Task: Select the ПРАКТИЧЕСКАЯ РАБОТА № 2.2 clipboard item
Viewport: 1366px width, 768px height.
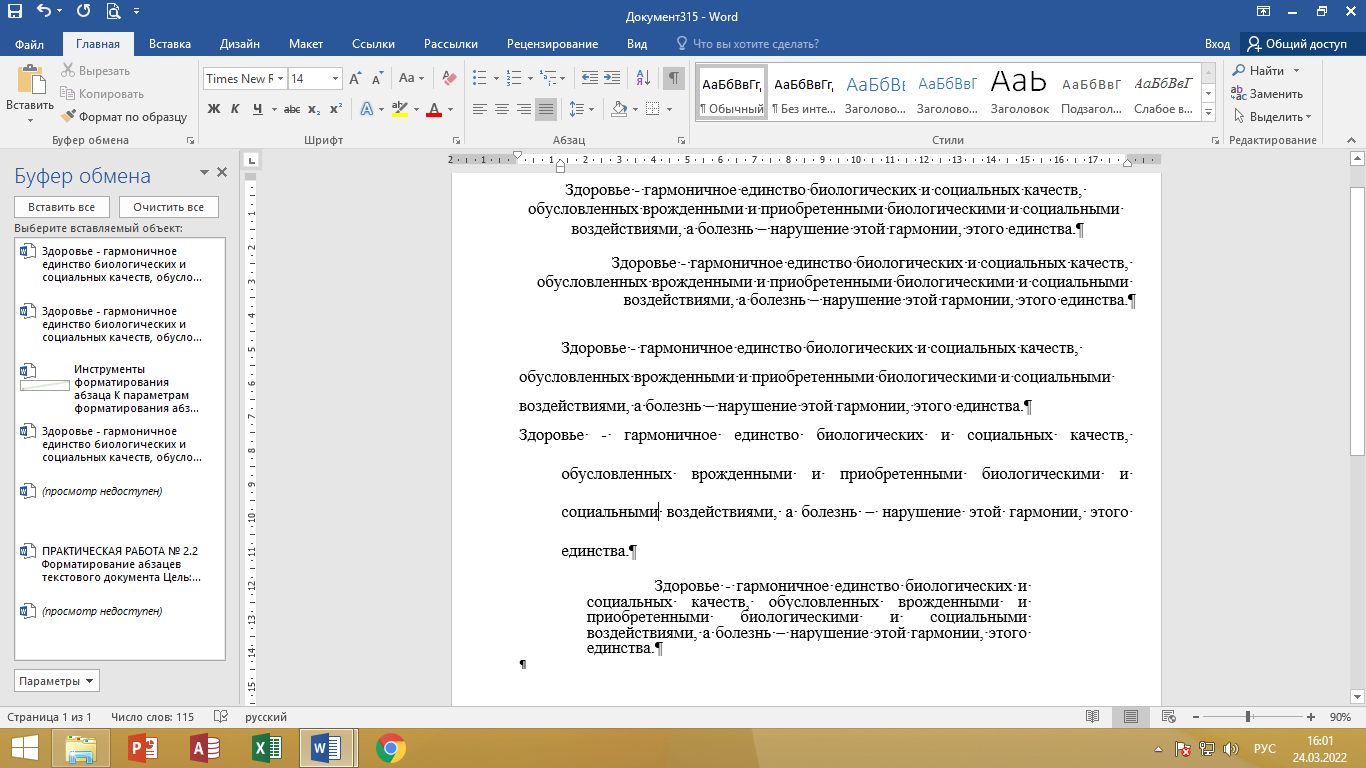Action: coord(120,564)
